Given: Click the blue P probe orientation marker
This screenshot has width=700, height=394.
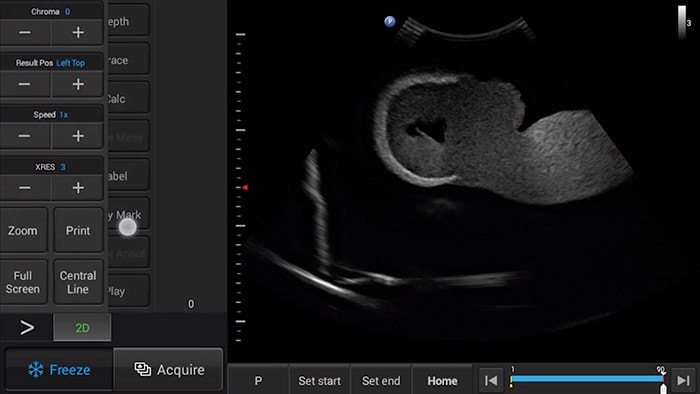Looking at the screenshot, I should point(390,21).
